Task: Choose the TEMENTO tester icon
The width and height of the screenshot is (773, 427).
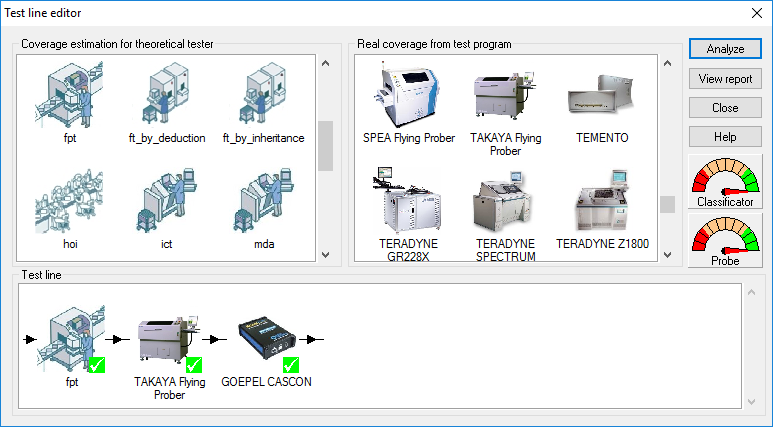Action: pyautogui.click(x=602, y=95)
